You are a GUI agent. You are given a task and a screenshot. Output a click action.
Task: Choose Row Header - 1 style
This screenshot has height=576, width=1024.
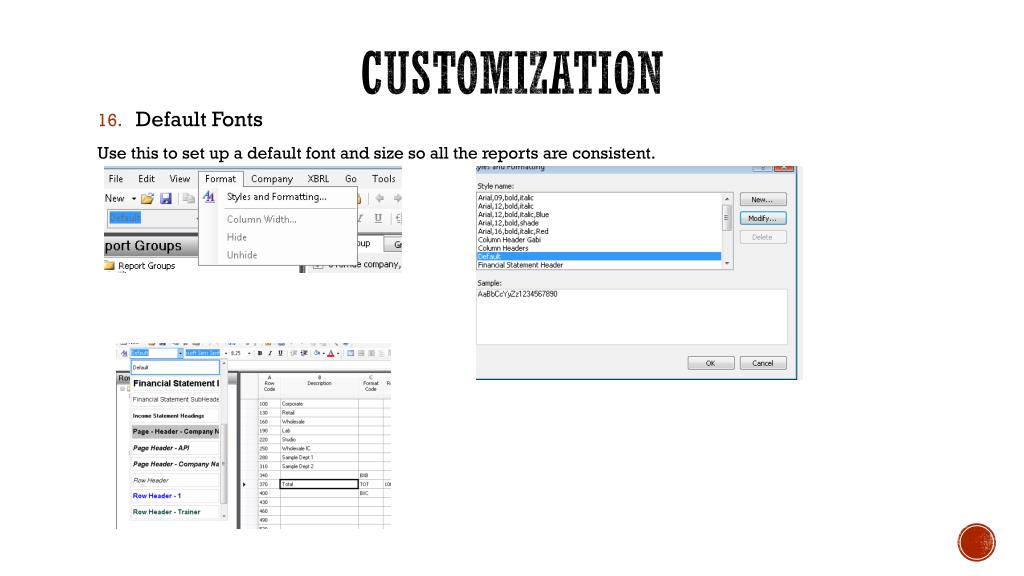tap(176, 496)
